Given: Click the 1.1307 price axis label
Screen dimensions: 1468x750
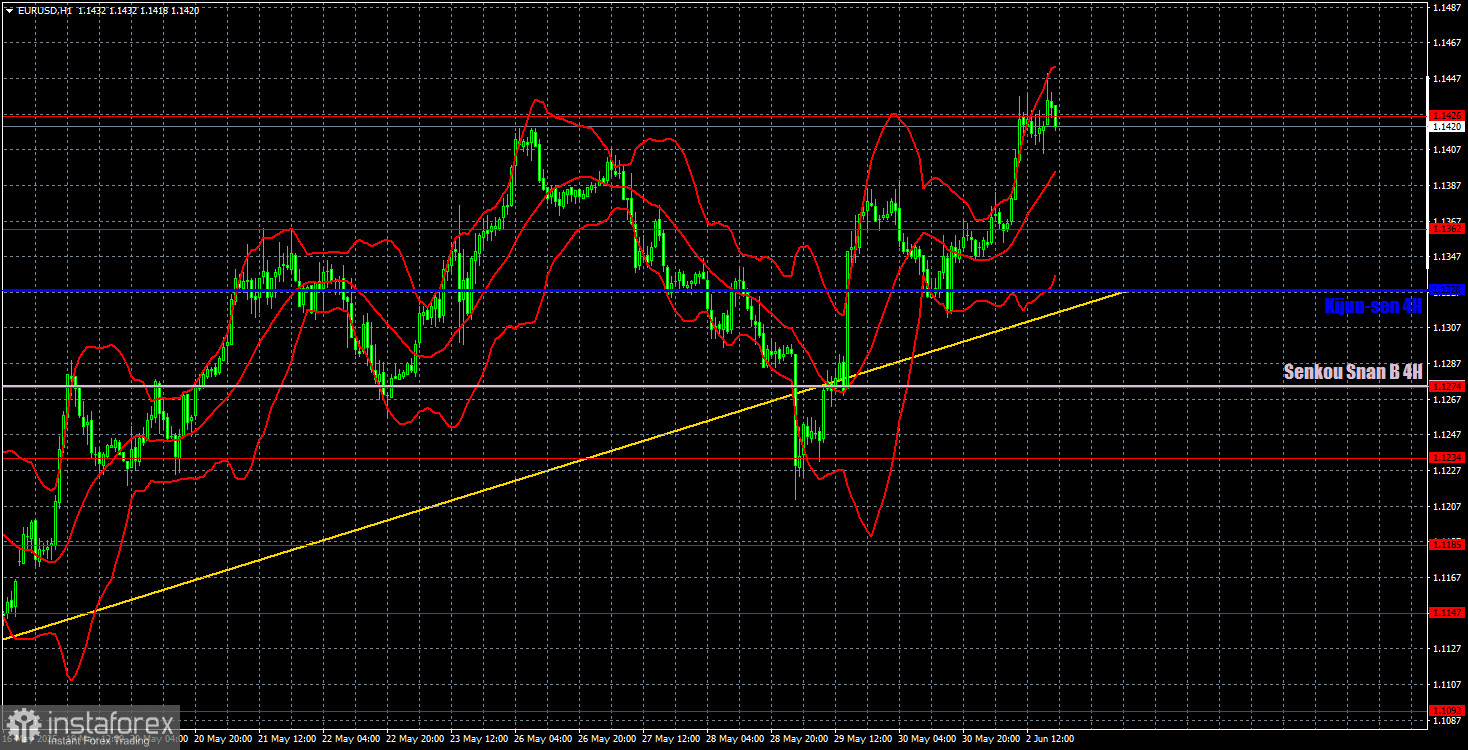Looking at the screenshot, I should coord(1446,328).
